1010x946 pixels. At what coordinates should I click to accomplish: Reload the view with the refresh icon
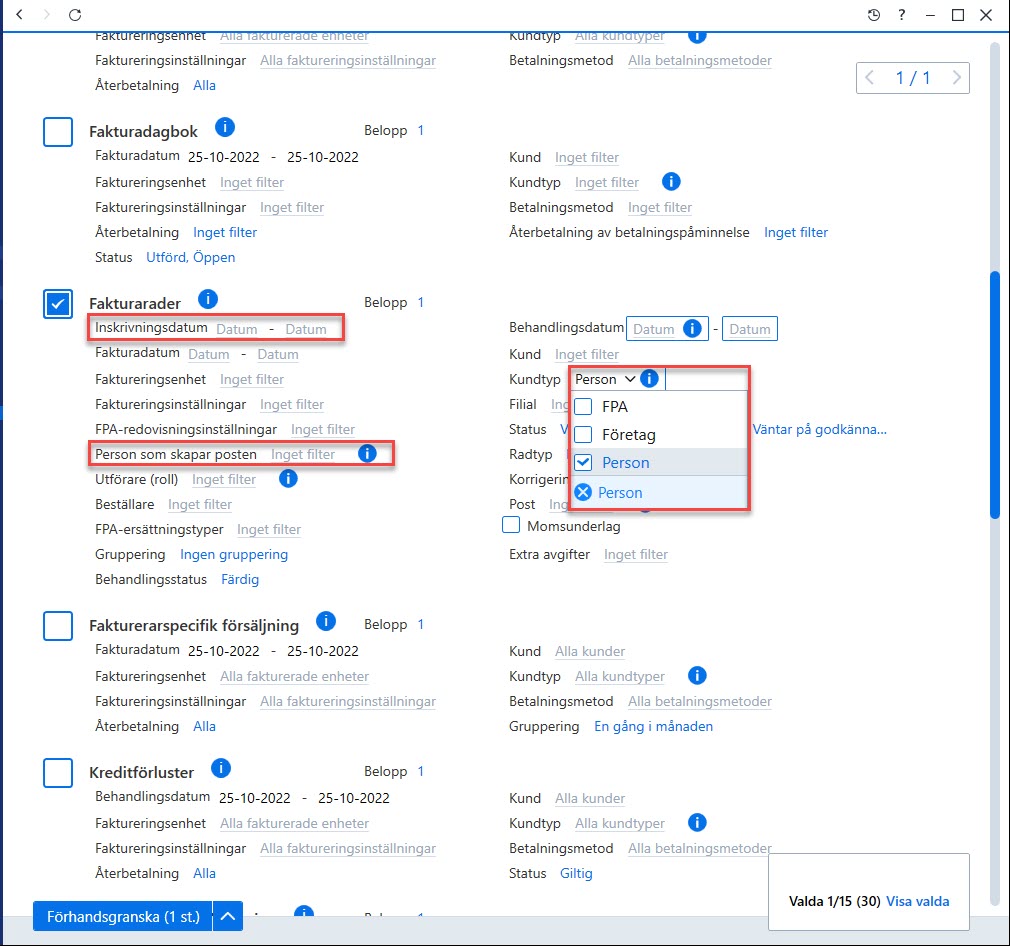75,14
